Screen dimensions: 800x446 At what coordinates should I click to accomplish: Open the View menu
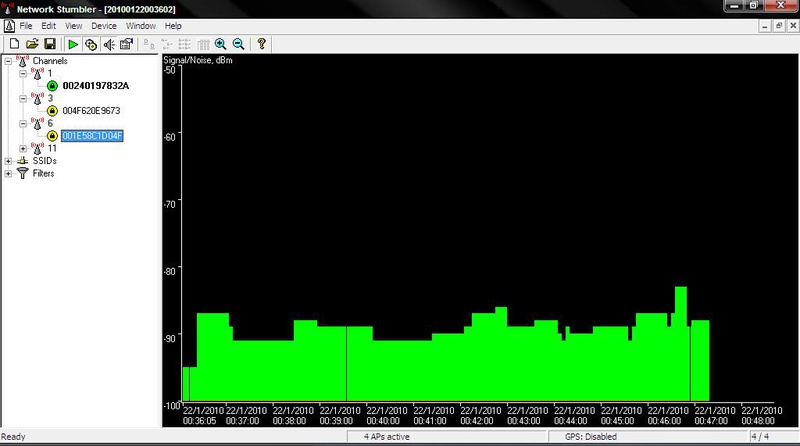pyautogui.click(x=73, y=26)
